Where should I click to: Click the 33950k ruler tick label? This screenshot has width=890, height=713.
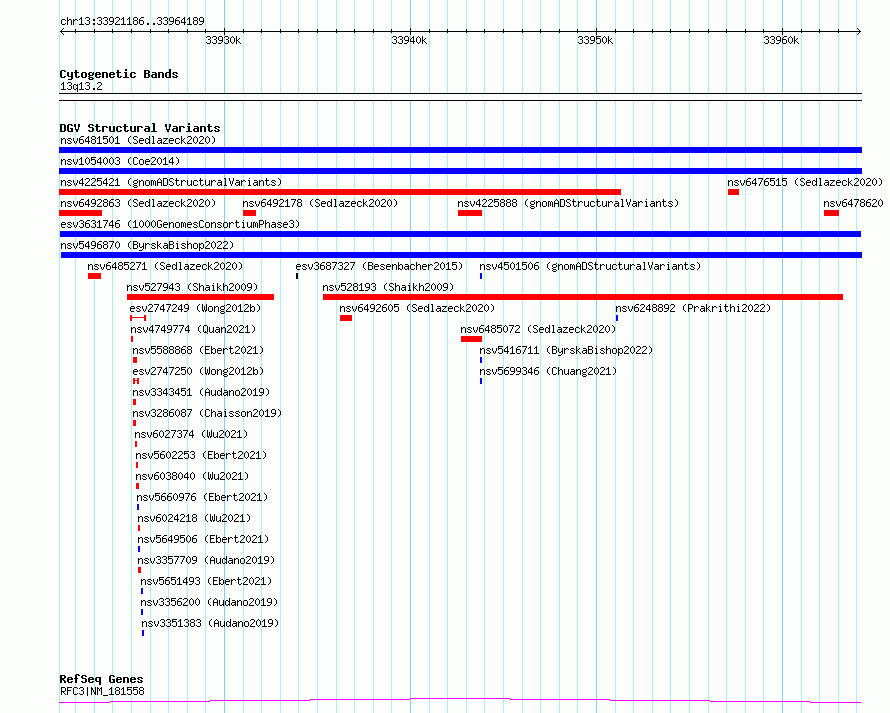click(595, 40)
